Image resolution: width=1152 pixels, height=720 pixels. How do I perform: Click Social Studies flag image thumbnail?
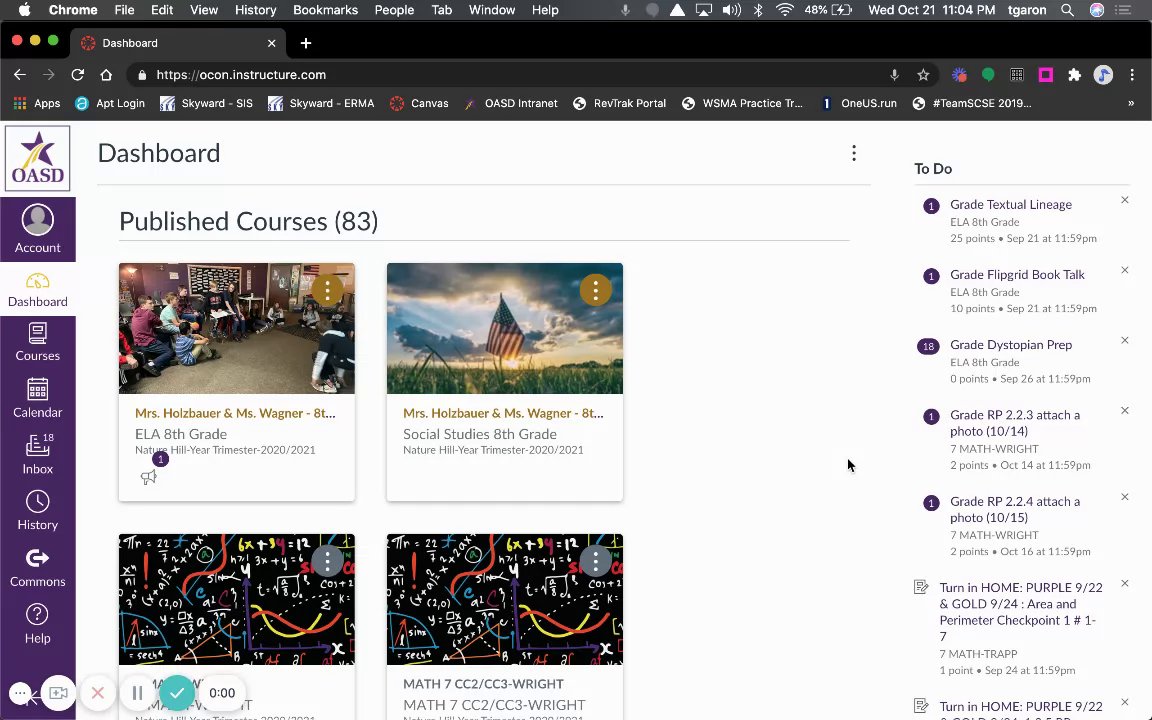point(505,328)
